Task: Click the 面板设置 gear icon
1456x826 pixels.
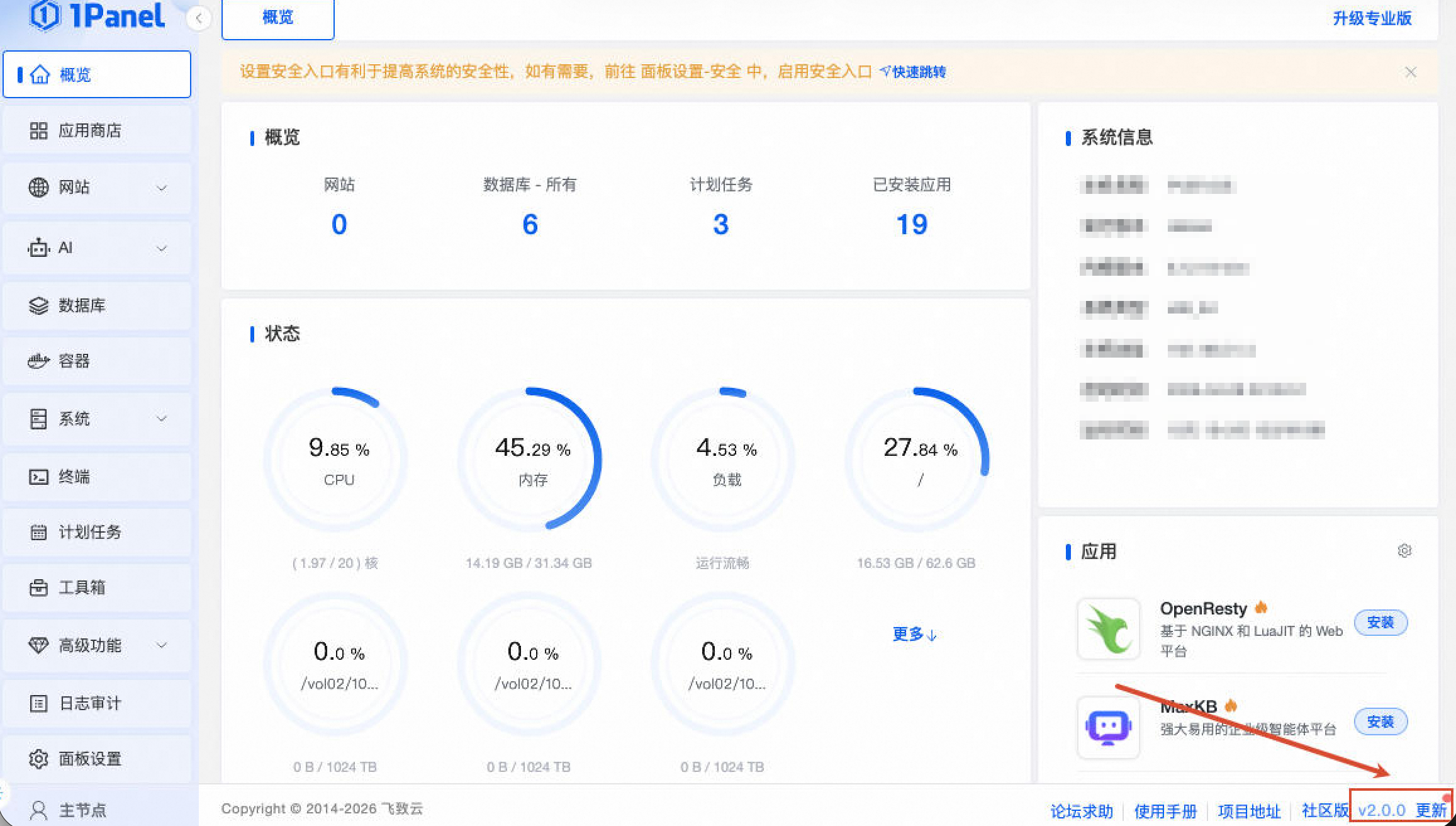Action: click(38, 759)
